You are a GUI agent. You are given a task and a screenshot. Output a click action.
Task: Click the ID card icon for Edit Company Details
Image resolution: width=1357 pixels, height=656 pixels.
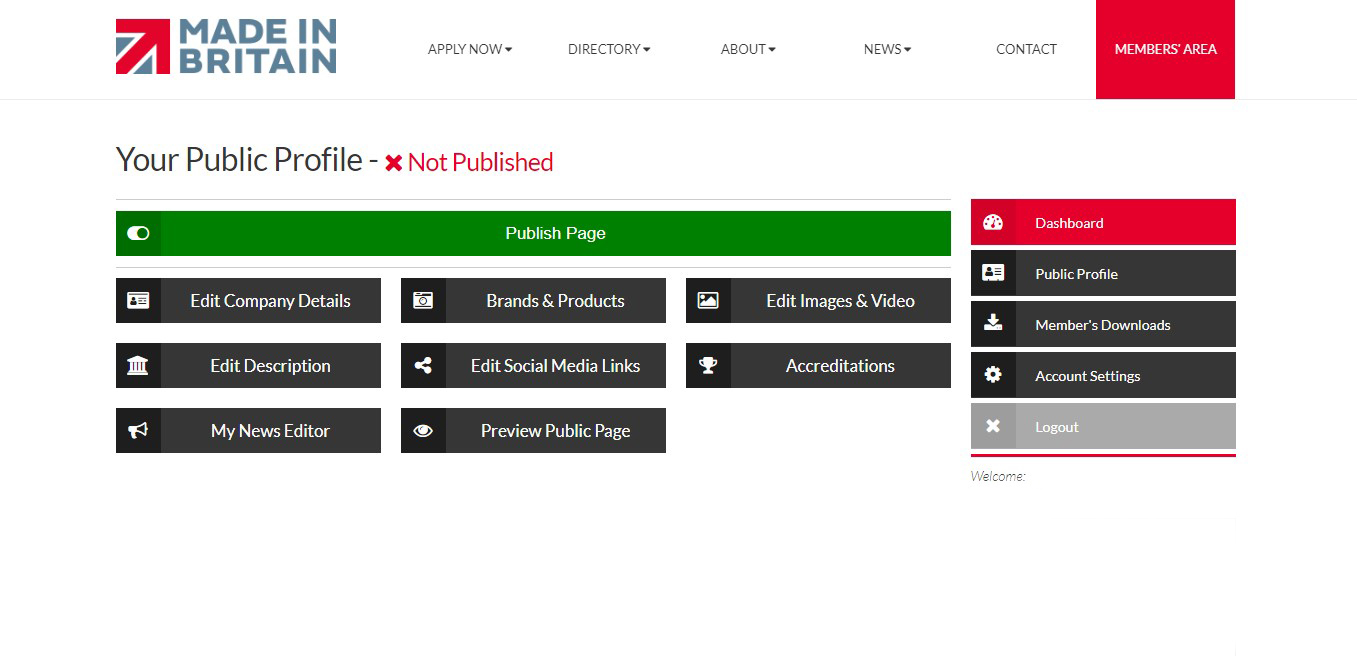tap(138, 300)
